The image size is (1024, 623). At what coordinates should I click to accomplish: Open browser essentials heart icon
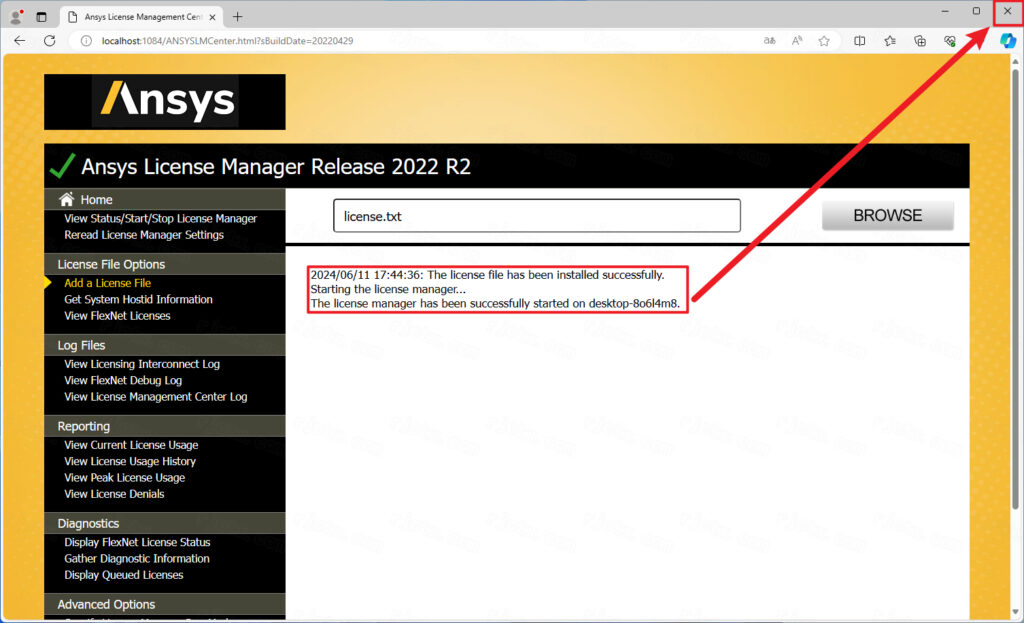tap(950, 40)
